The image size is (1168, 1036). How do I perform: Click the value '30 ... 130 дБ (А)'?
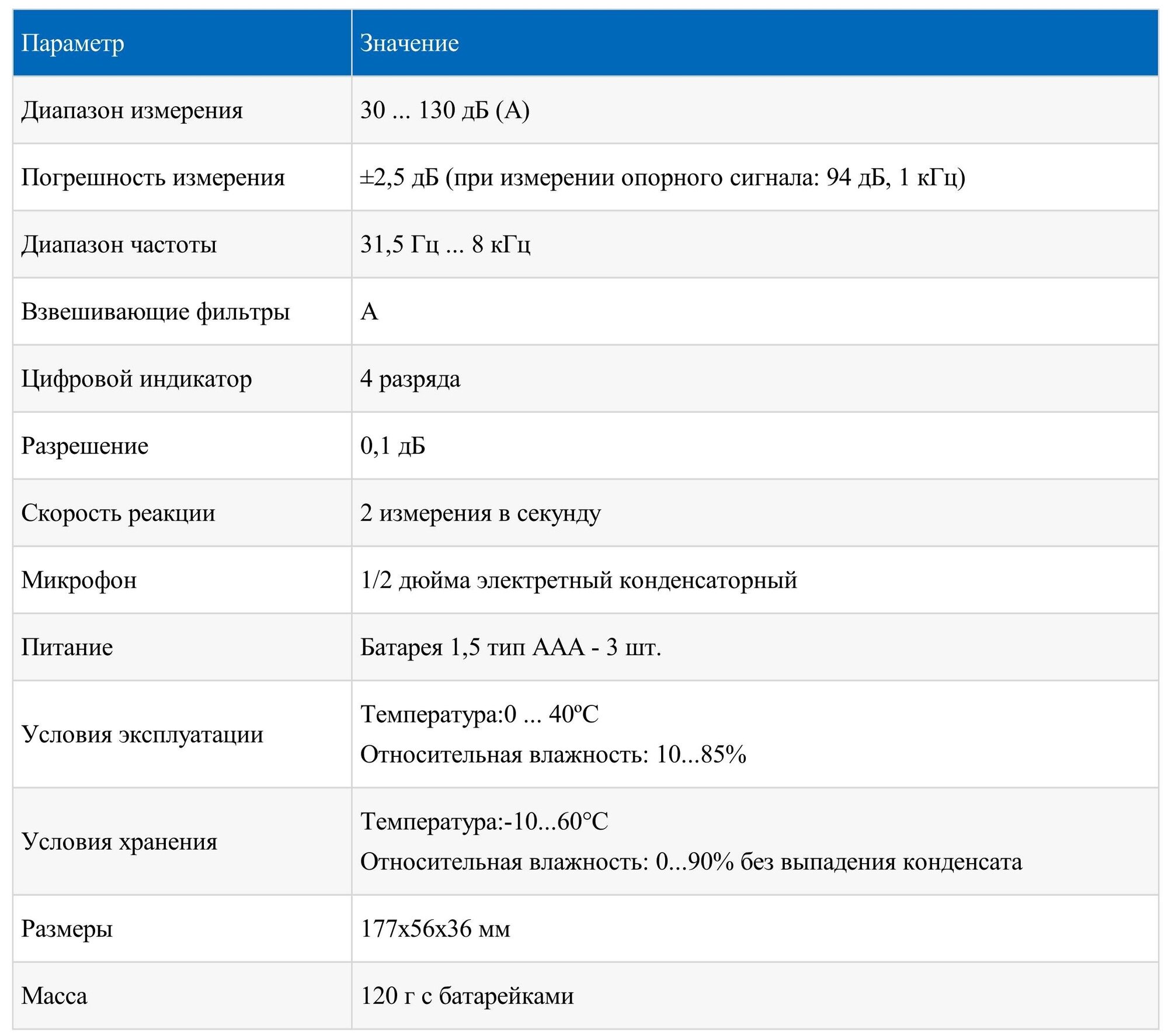click(x=444, y=110)
